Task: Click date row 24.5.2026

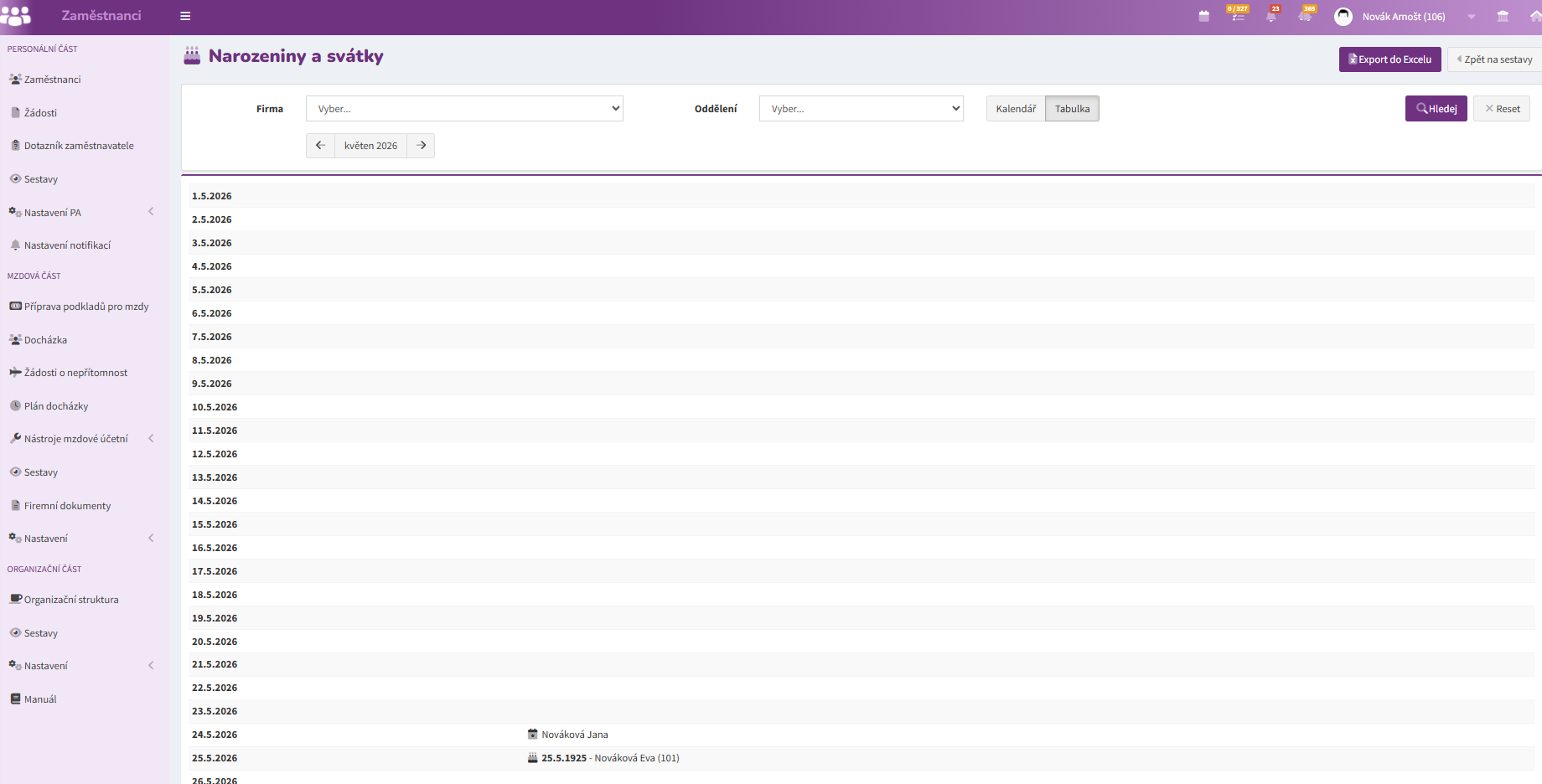Action: [862, 735]
